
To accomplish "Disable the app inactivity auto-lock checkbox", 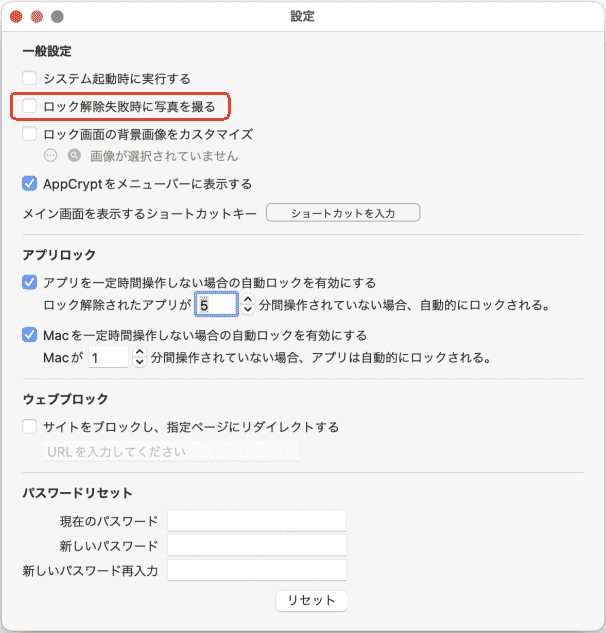I will pos(30,283).
